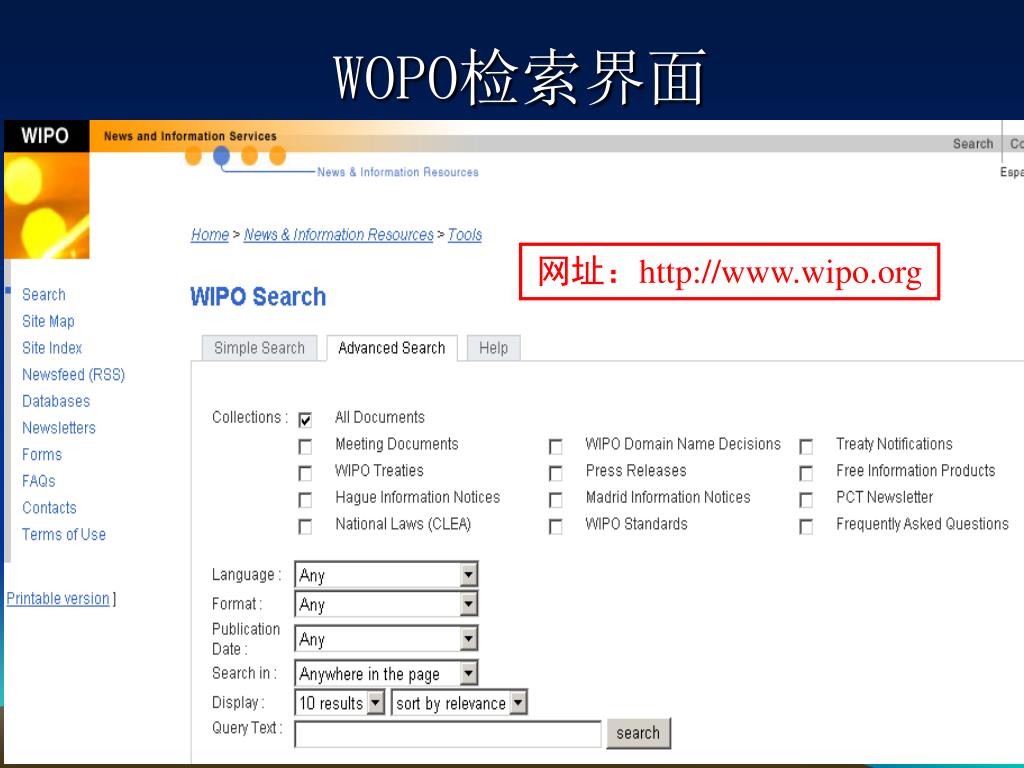This screenshot has width=1024, height=768.
Task: Open News & Information Resources breadcrumb
Action: [x=338, y=234]
